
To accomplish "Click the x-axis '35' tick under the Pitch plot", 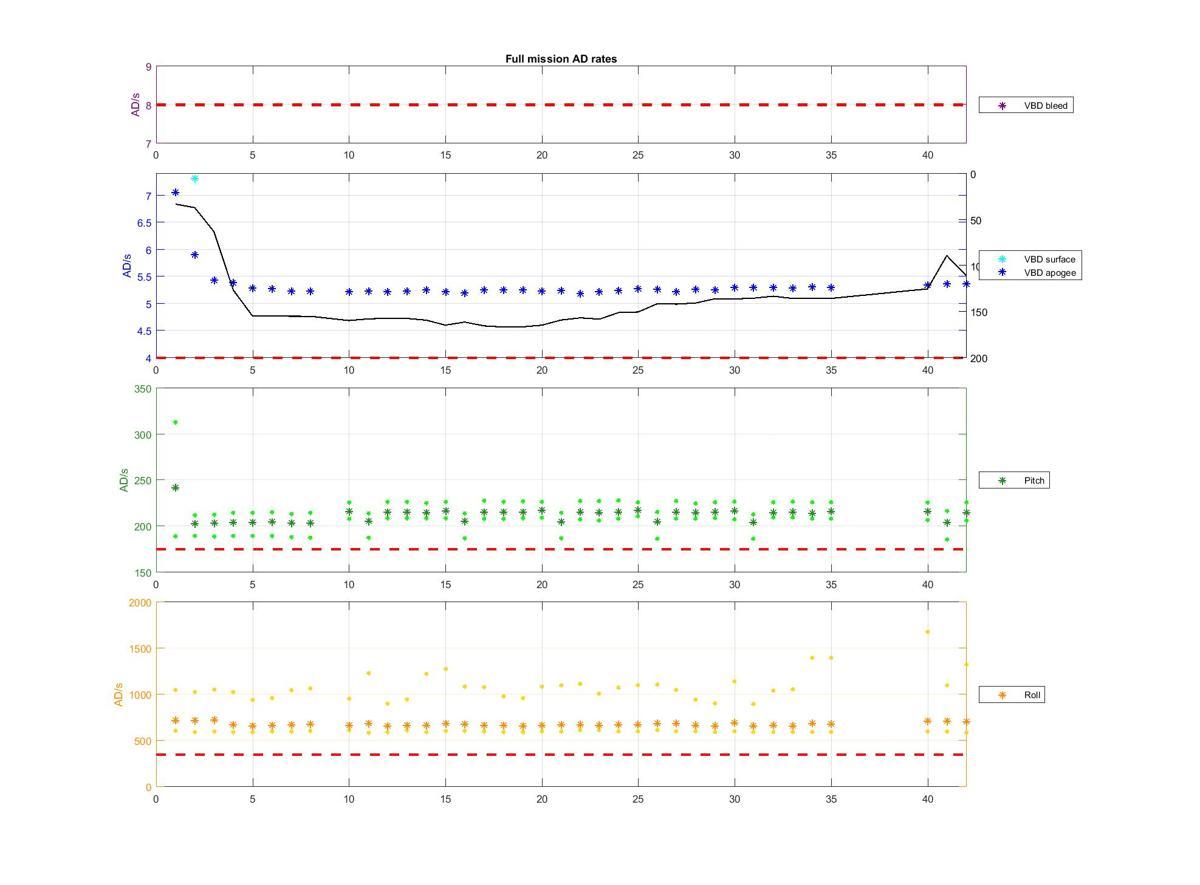I will coord(831,584).
